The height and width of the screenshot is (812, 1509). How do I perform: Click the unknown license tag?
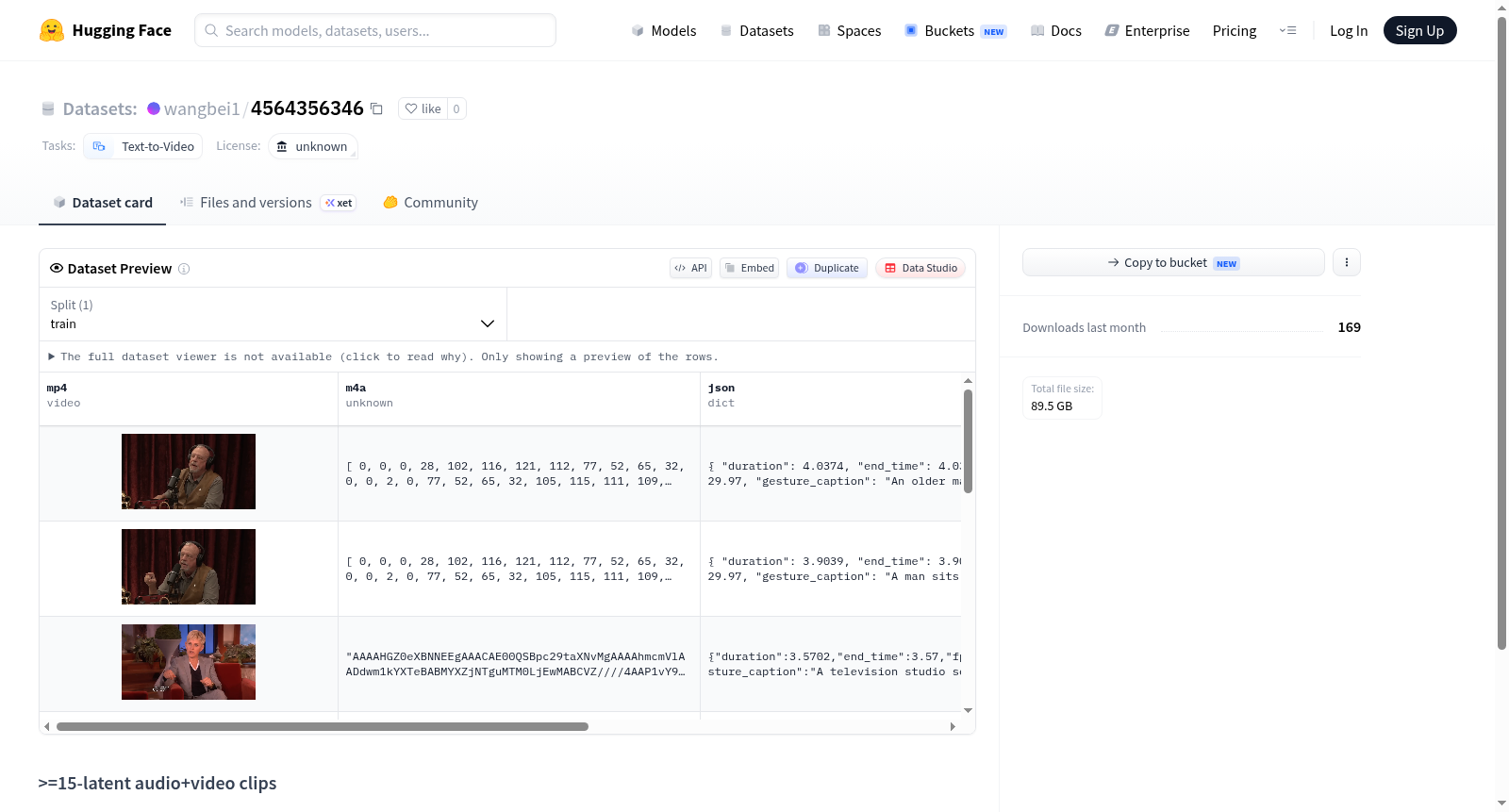tap(313, 146)
